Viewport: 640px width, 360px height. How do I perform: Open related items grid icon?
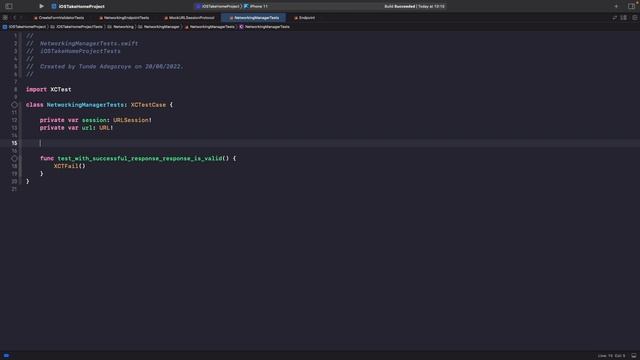pos(5,18)
